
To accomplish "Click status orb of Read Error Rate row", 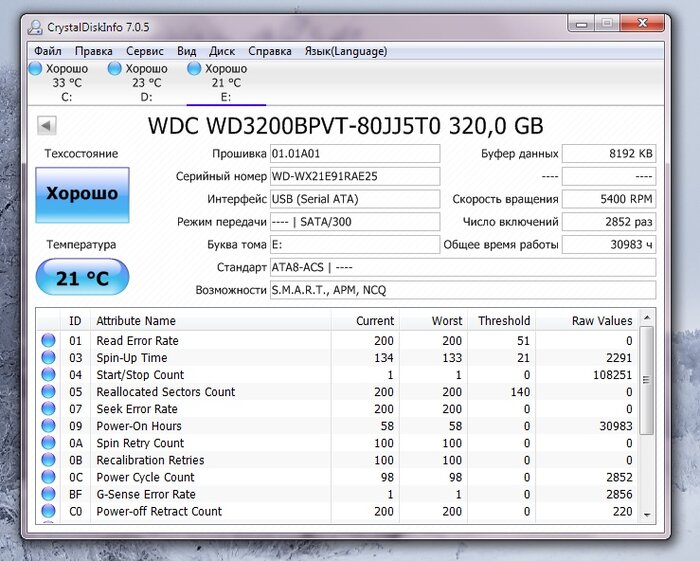I will click(48, 340).
